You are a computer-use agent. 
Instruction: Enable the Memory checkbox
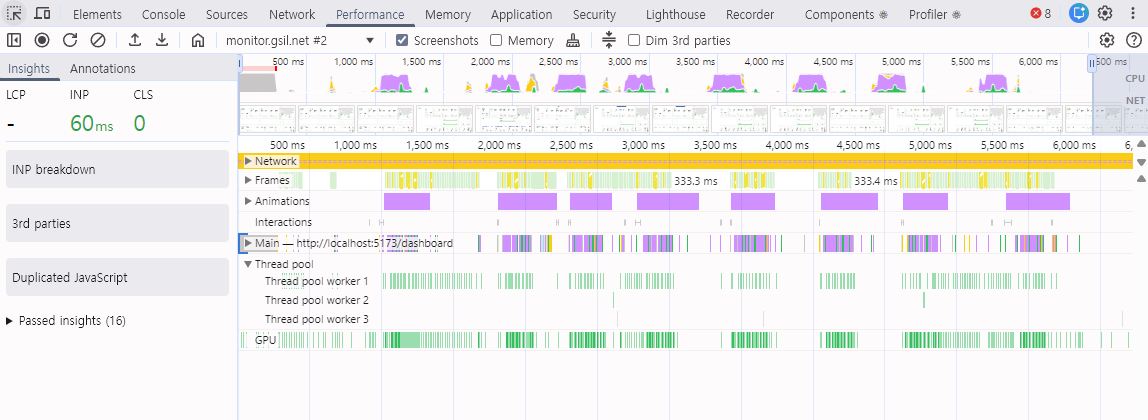coord(496,40)
